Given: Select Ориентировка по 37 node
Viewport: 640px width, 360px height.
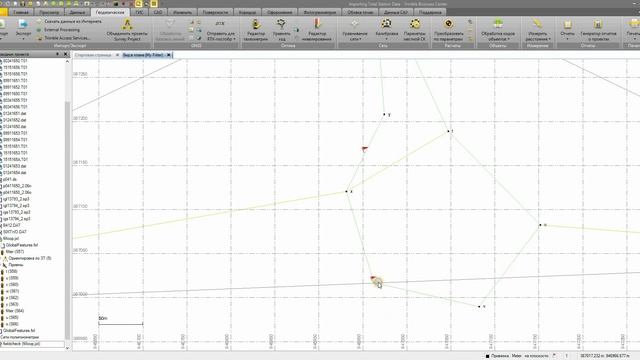Looking at the screenshot, I should pyautogui.click(x=29, y=258).
